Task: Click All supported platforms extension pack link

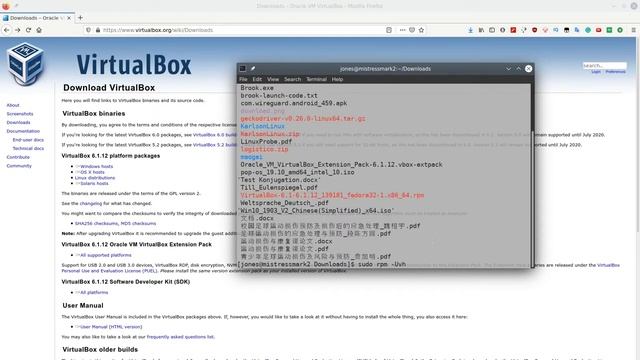Action: [x=106, y=255]
